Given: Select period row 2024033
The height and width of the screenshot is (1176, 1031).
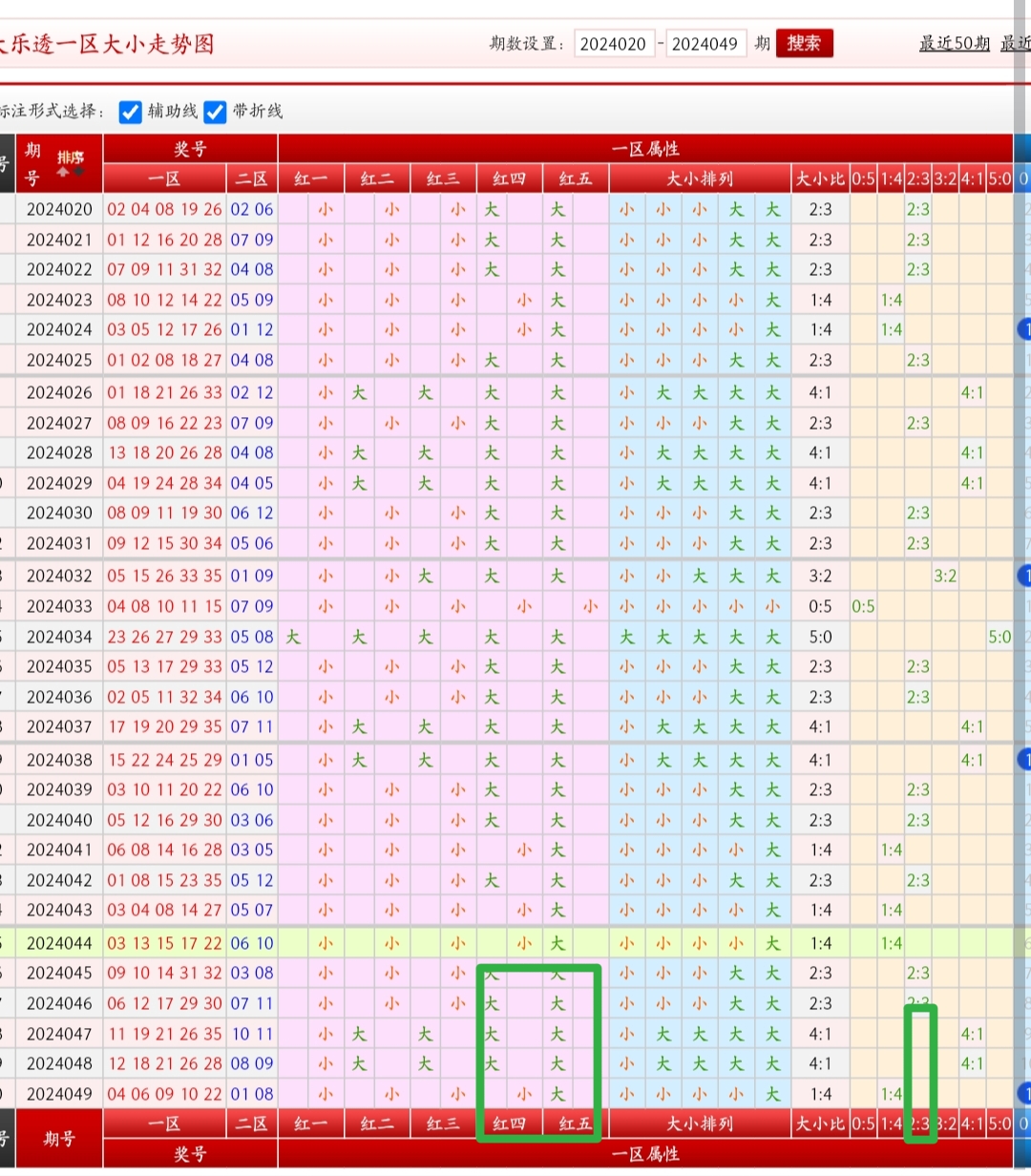Looking at the screenshot, I should coord(59,606).
